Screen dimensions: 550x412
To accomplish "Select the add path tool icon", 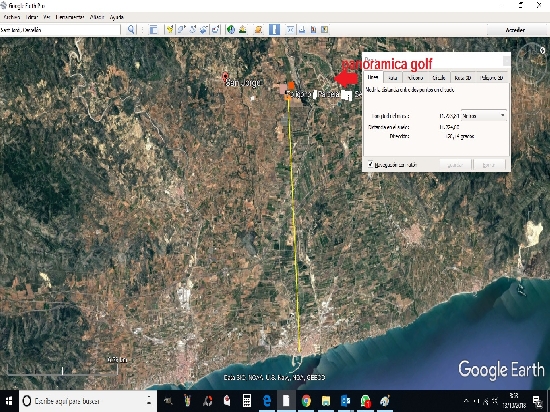I will (193, 30).
